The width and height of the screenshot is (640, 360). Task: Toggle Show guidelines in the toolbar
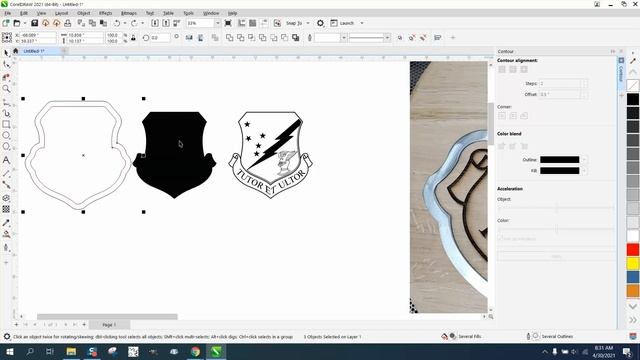click(x=264, y=23)
